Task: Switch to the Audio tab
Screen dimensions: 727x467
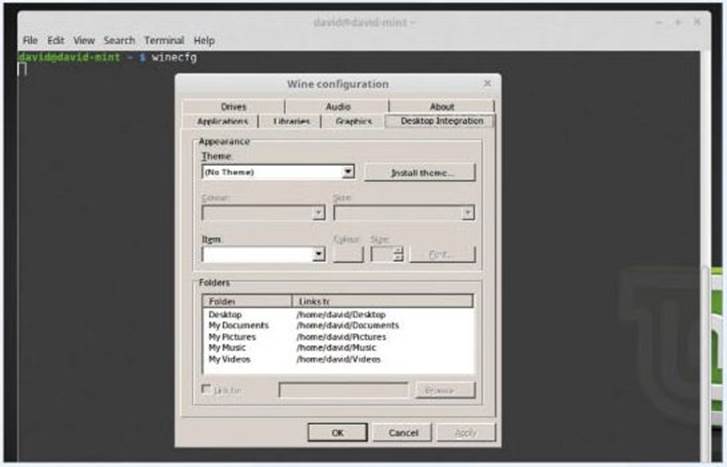Action: tap(338, 106)
